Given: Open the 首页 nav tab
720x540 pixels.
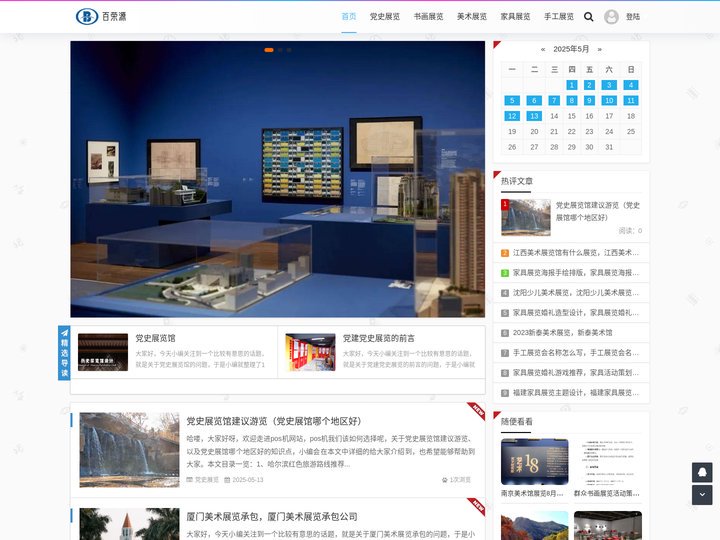Looking at the screenshot, I should pos(349,17).
